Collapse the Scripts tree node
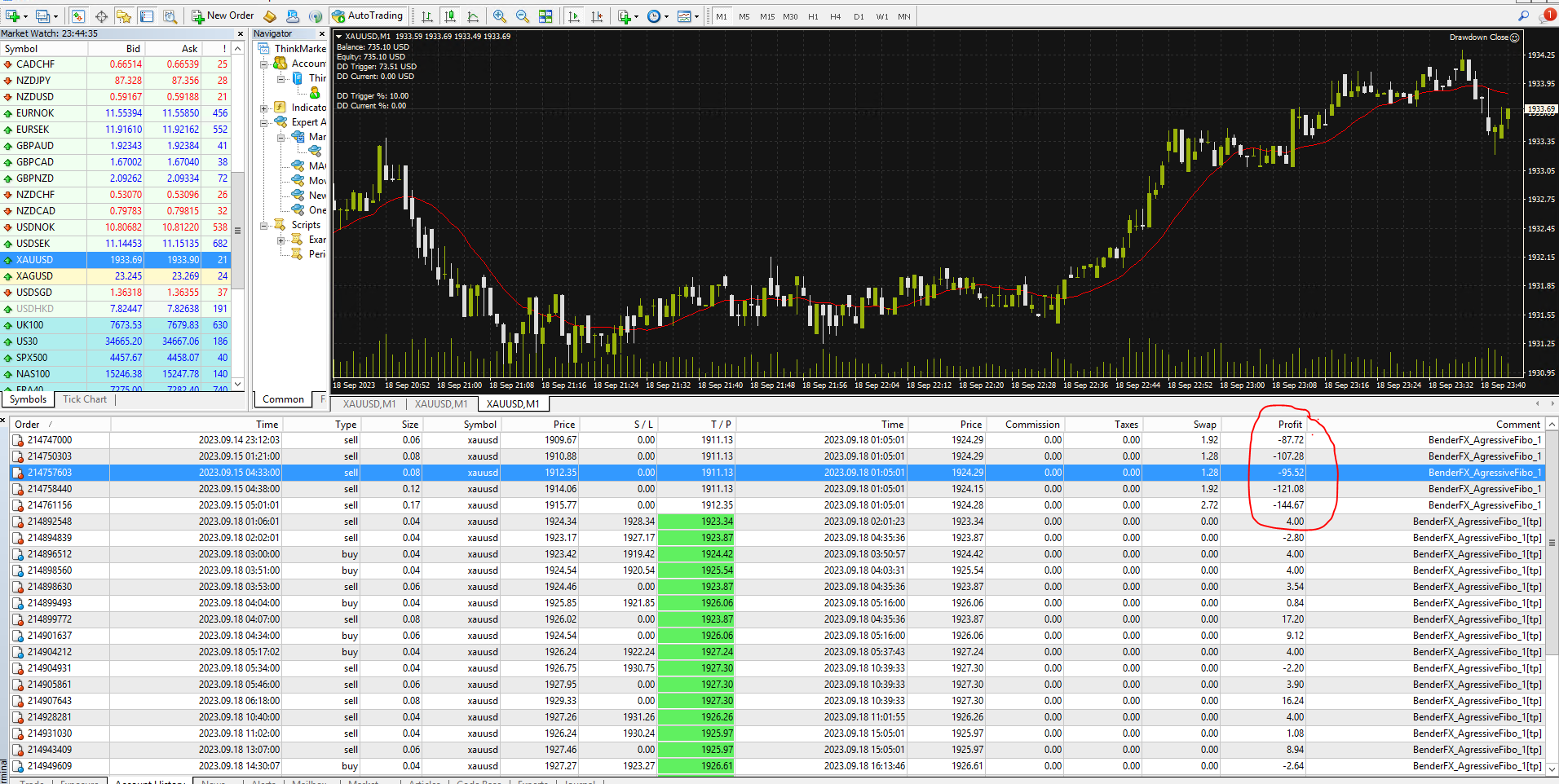Image resolution: width=1559 pixels, height=784 pixels. [264, 226]
